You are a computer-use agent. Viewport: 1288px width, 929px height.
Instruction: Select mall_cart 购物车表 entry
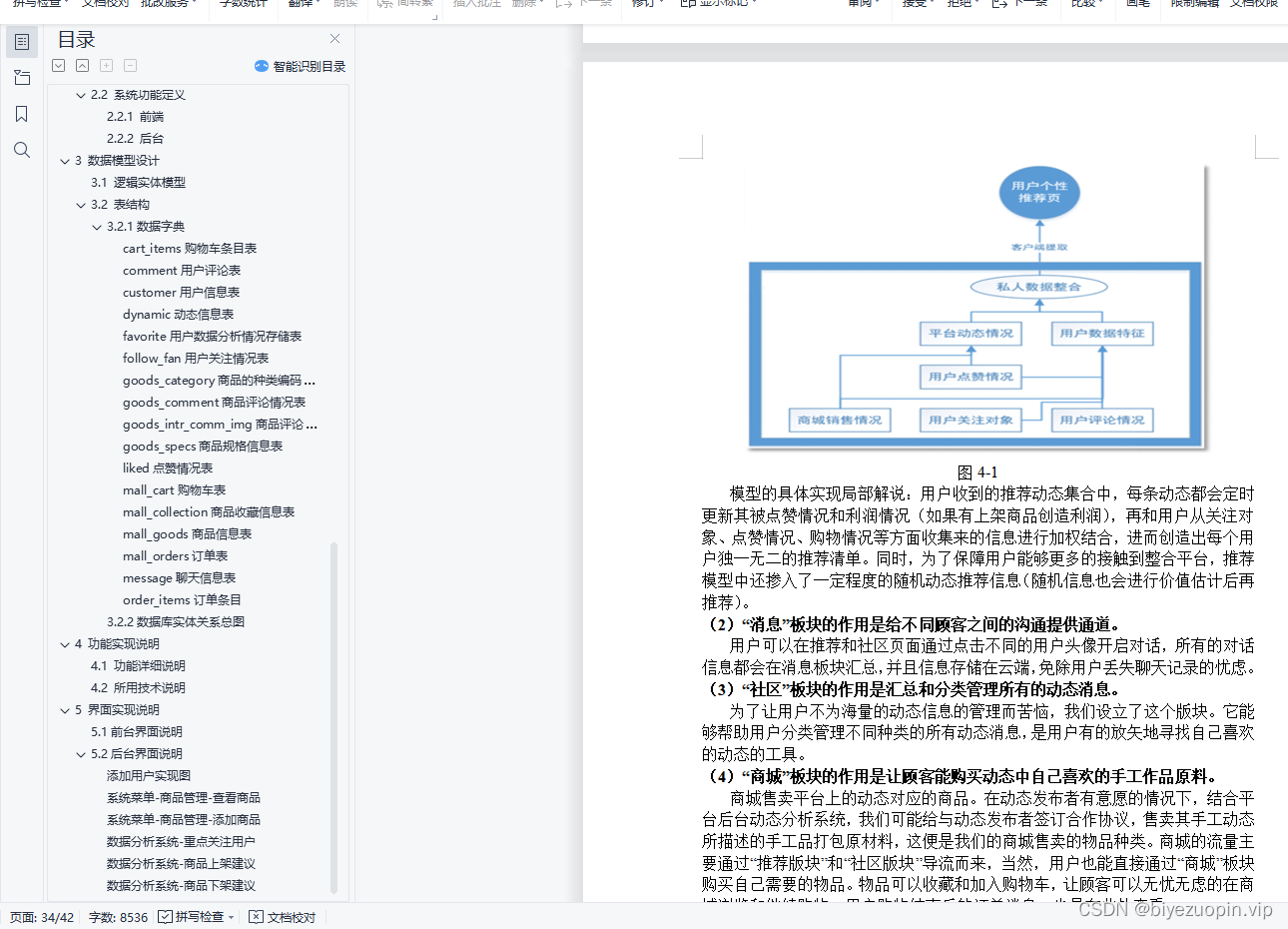point(174,490)
